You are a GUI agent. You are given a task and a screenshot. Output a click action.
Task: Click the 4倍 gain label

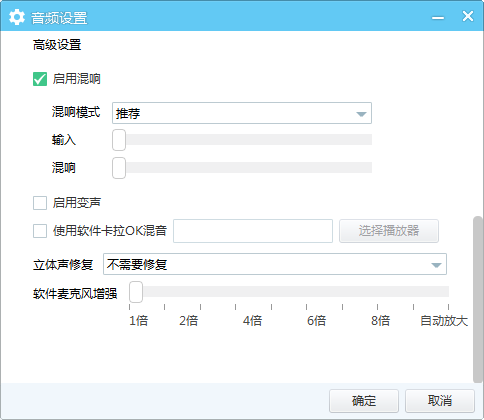pos(252,321)
